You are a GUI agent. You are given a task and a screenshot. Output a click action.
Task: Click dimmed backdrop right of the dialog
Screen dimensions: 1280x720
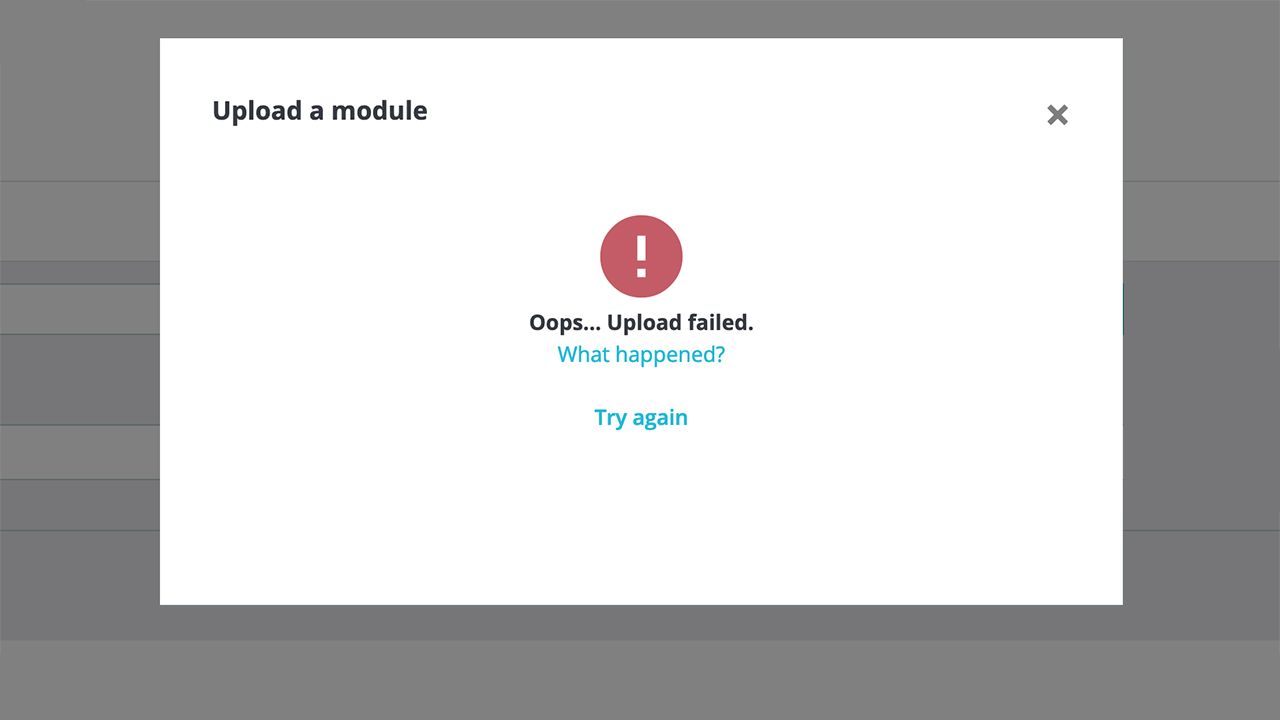[x=1201, y=320]
